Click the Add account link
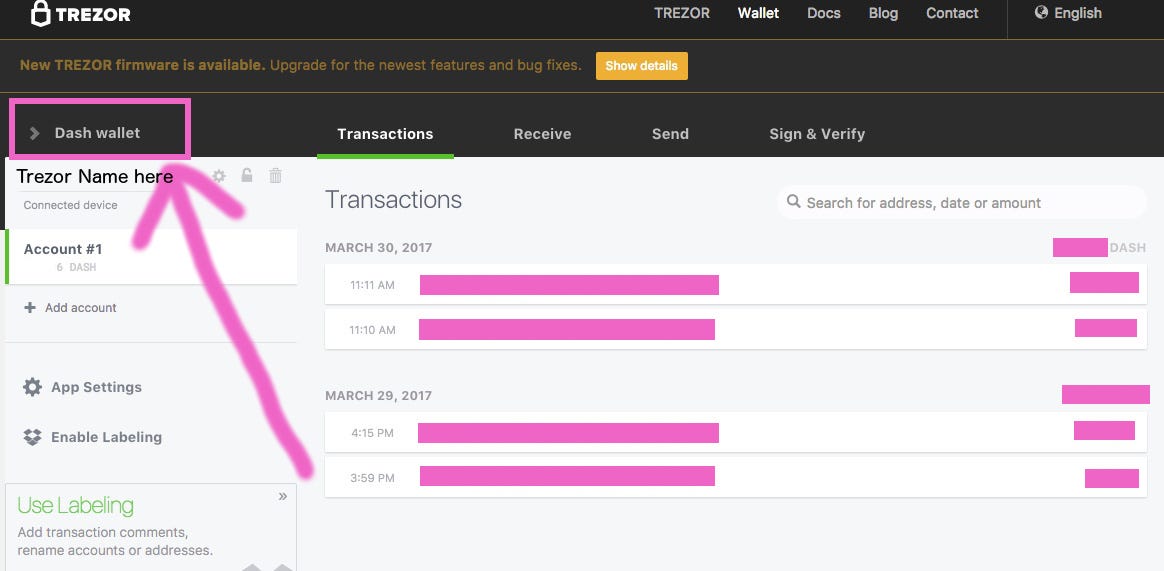Image resolution: width=1164 pixels, height=571 pixels. pyautogui.click(x=71, y=307)
